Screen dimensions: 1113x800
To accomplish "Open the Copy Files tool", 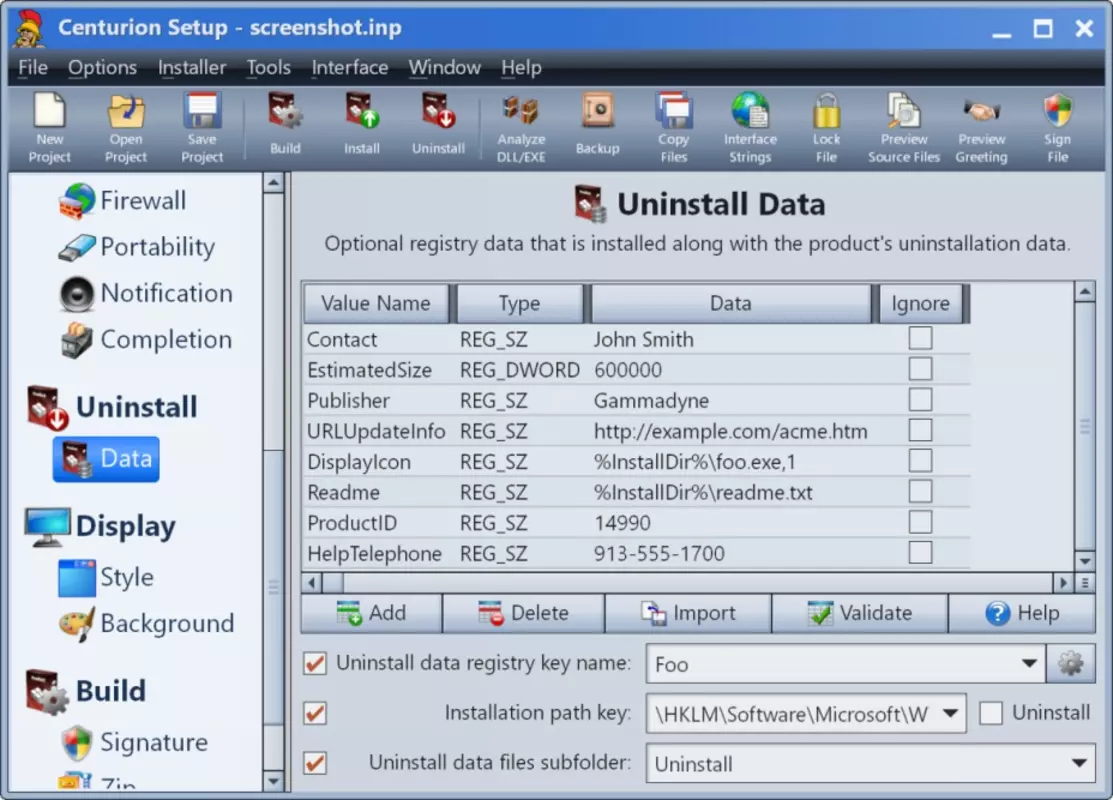I will (x=674, y=128).
